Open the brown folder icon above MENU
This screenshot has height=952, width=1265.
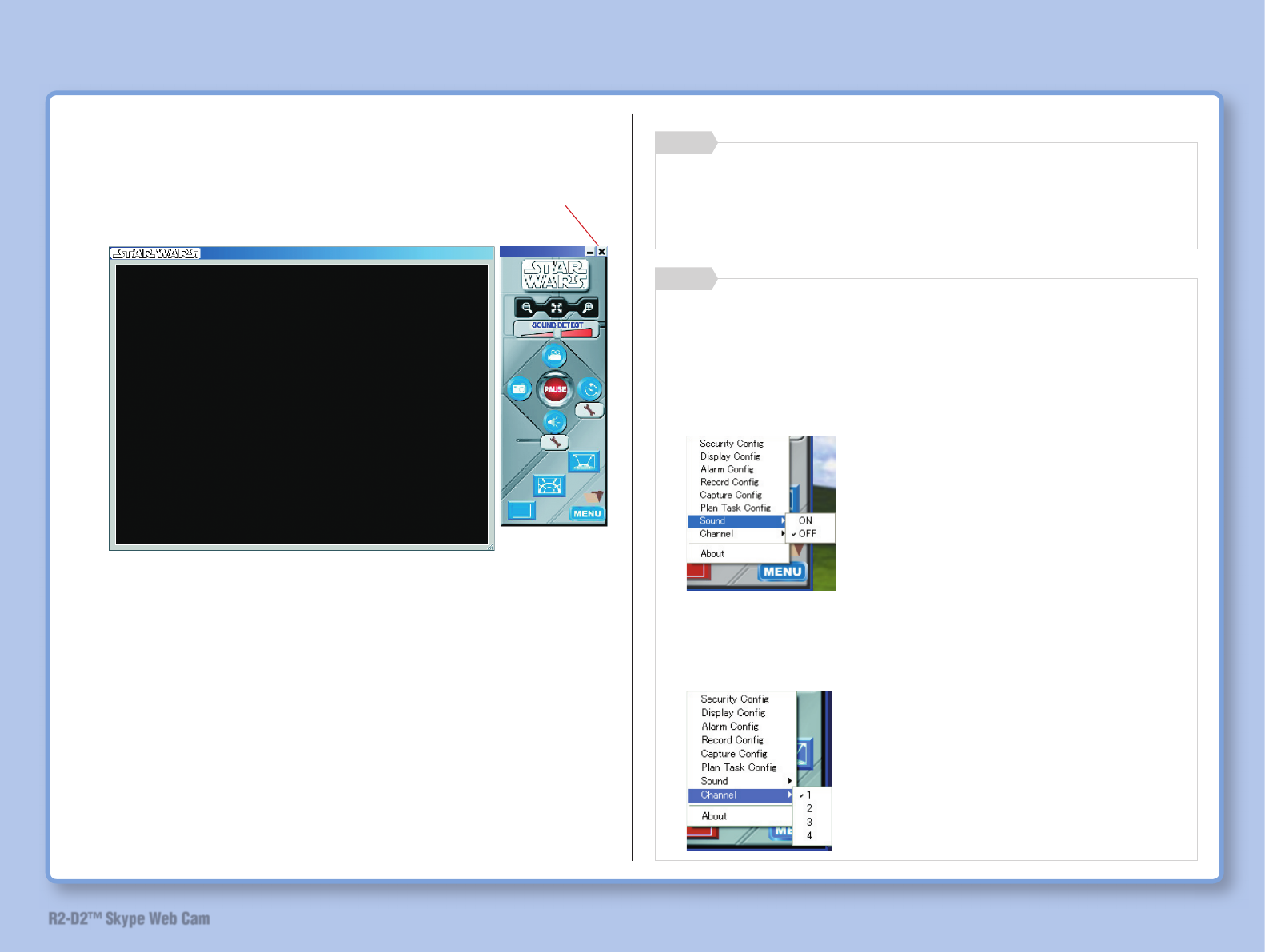[x=593, y=497]
